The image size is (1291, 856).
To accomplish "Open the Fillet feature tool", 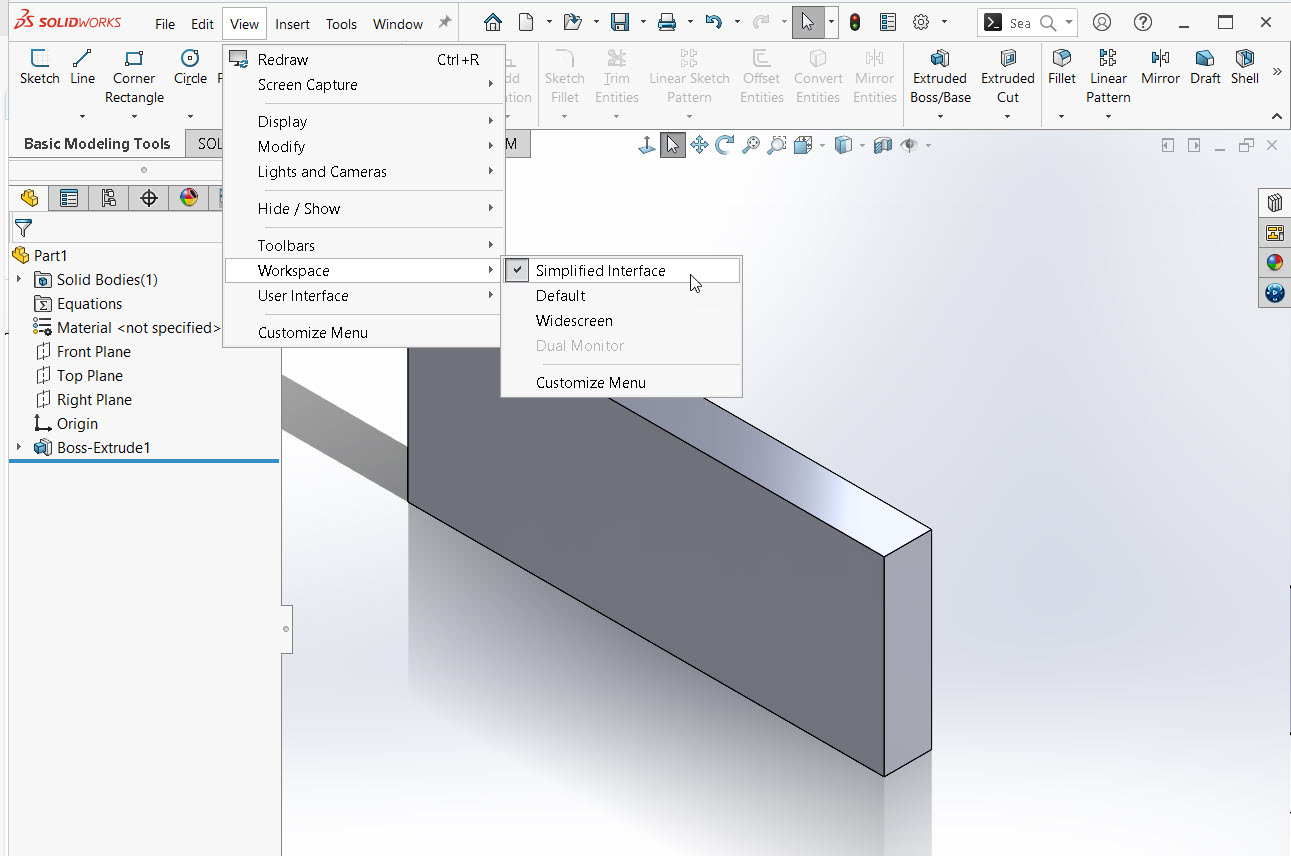I will coord(1061,70).
